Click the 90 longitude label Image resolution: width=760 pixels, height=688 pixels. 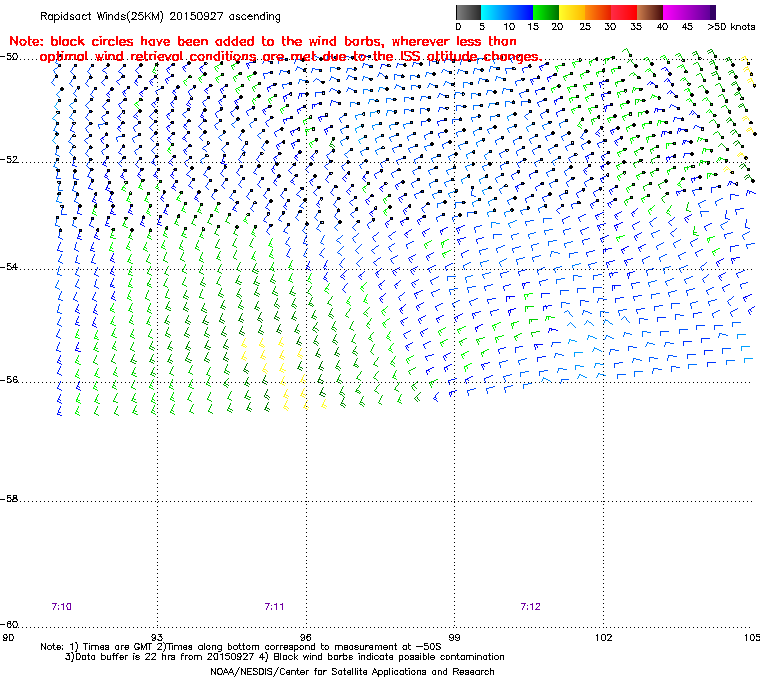tap(8, 637)
